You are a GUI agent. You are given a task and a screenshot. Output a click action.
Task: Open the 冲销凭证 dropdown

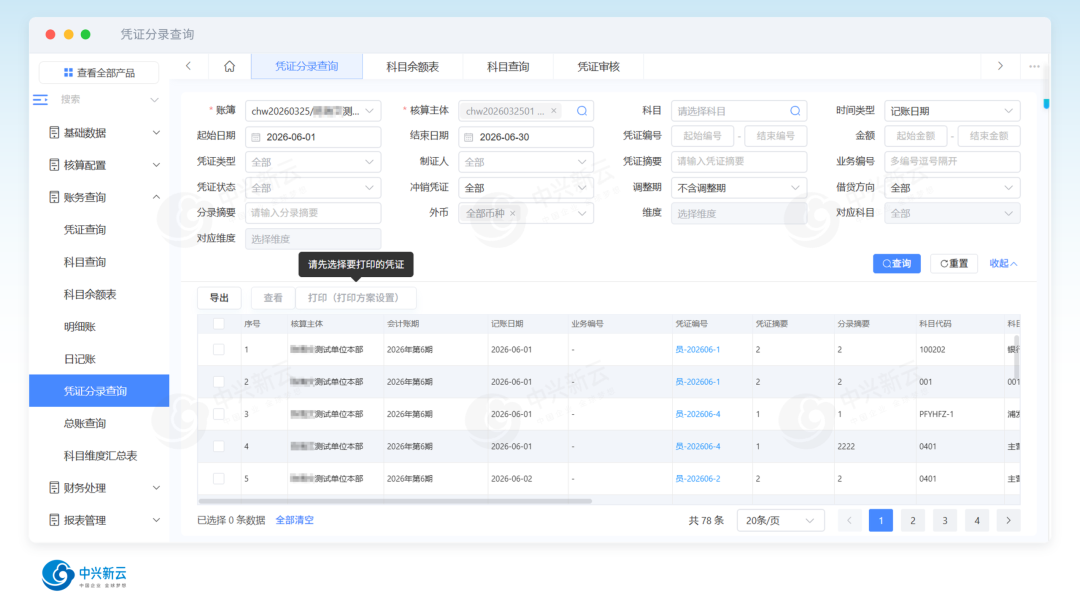pyautogui.click(x=526, y=187)
